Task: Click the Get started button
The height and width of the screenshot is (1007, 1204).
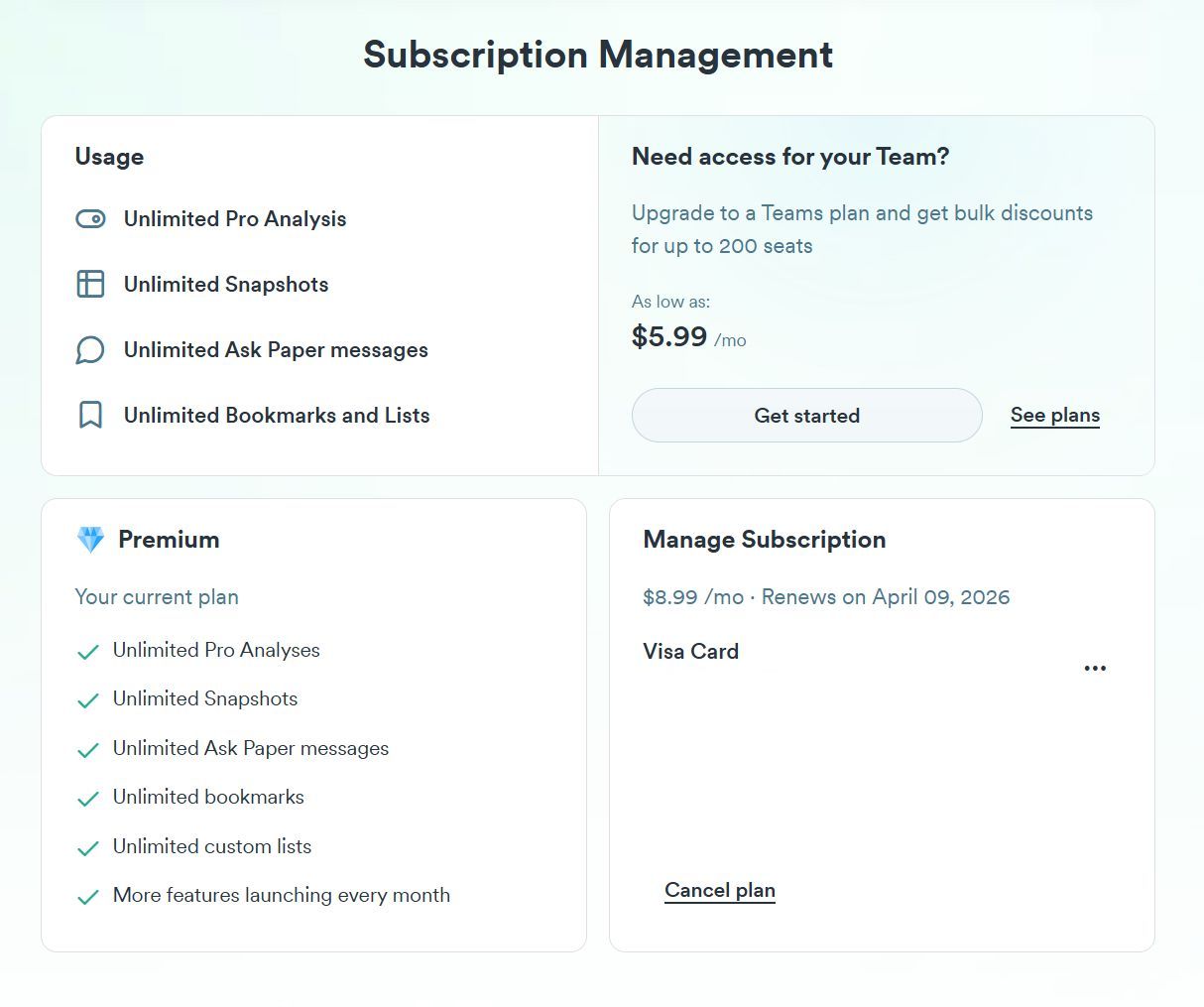Action: [x=806, y=415]
